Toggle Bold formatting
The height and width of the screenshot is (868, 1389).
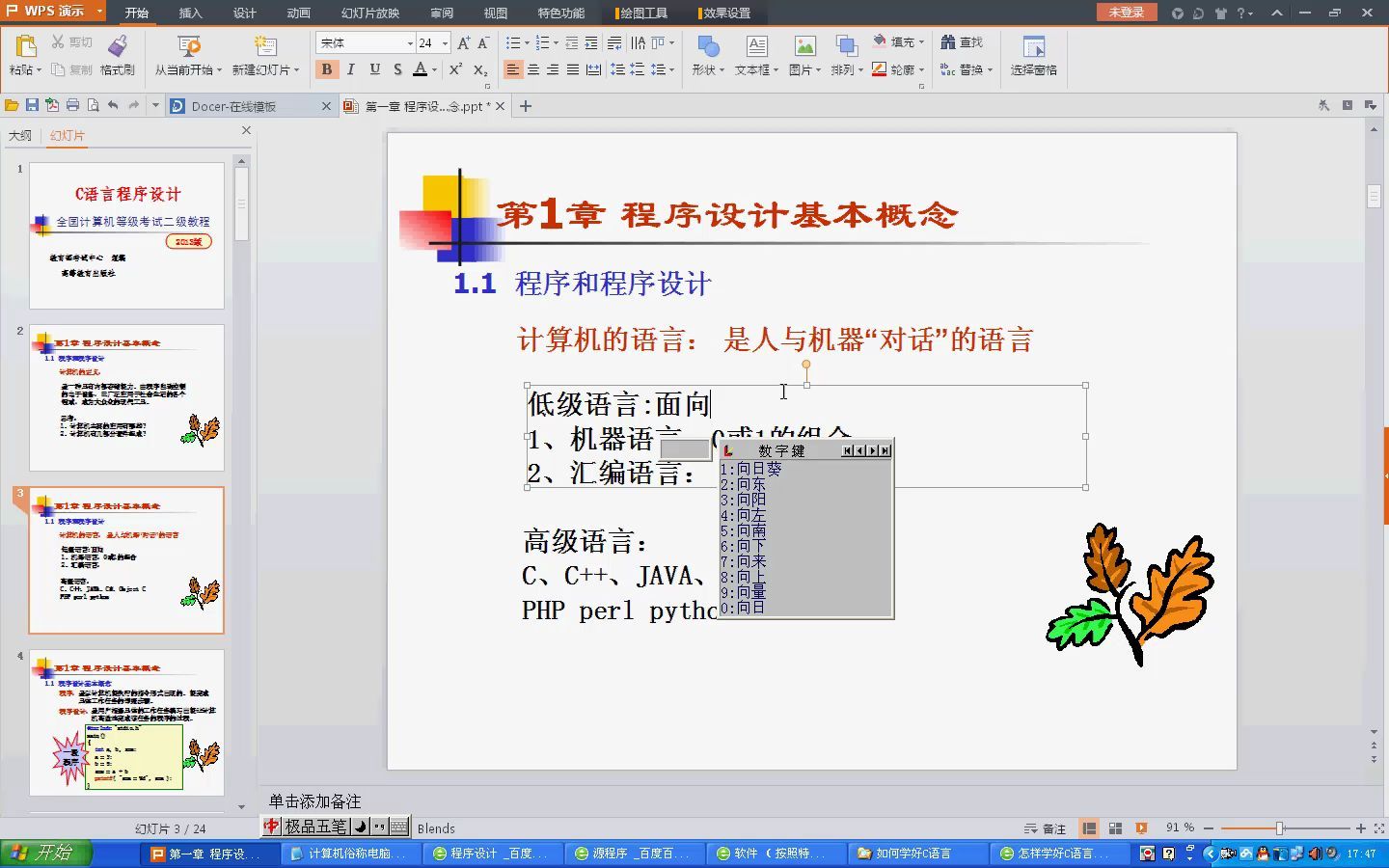327,69
